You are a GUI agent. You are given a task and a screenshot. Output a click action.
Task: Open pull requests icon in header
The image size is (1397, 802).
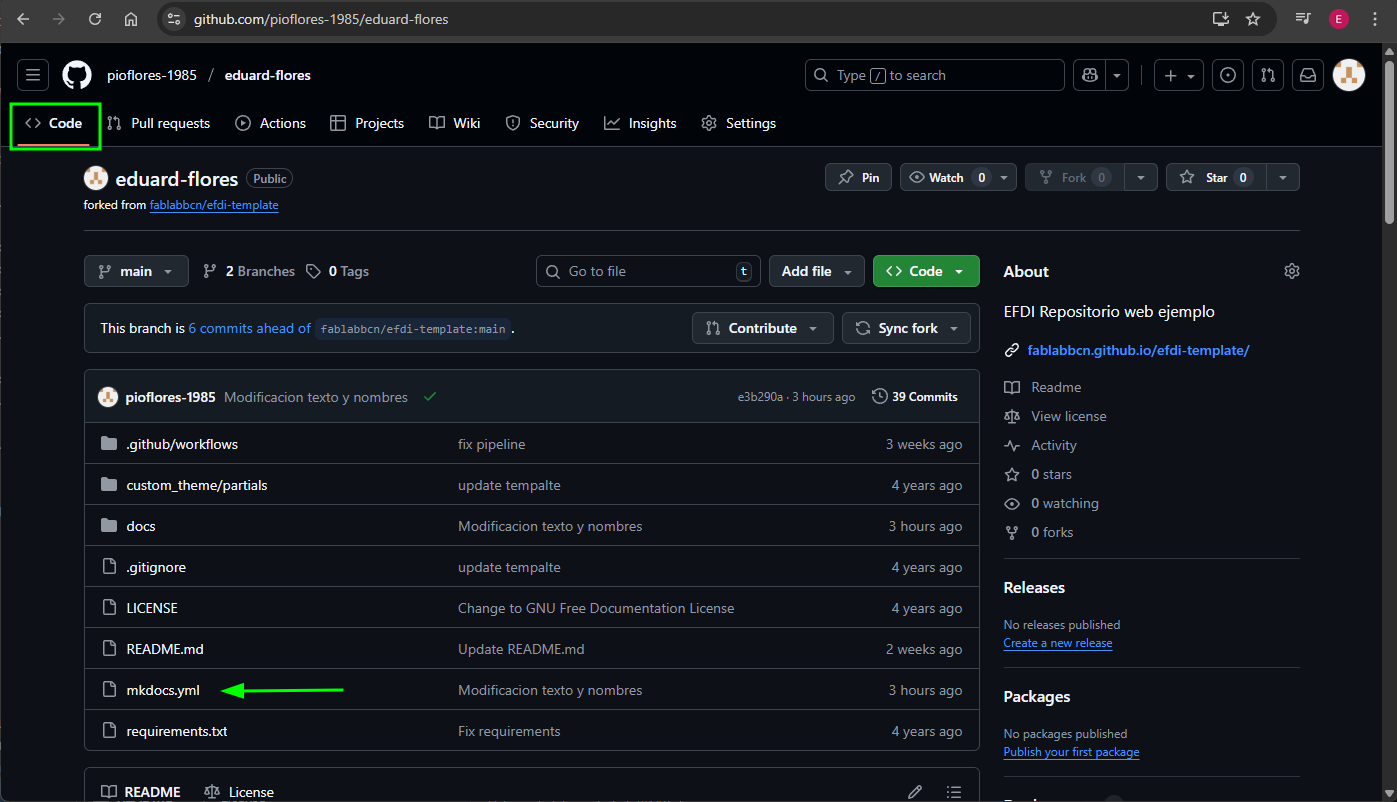pyautogui.click(x=1268, y=75)
